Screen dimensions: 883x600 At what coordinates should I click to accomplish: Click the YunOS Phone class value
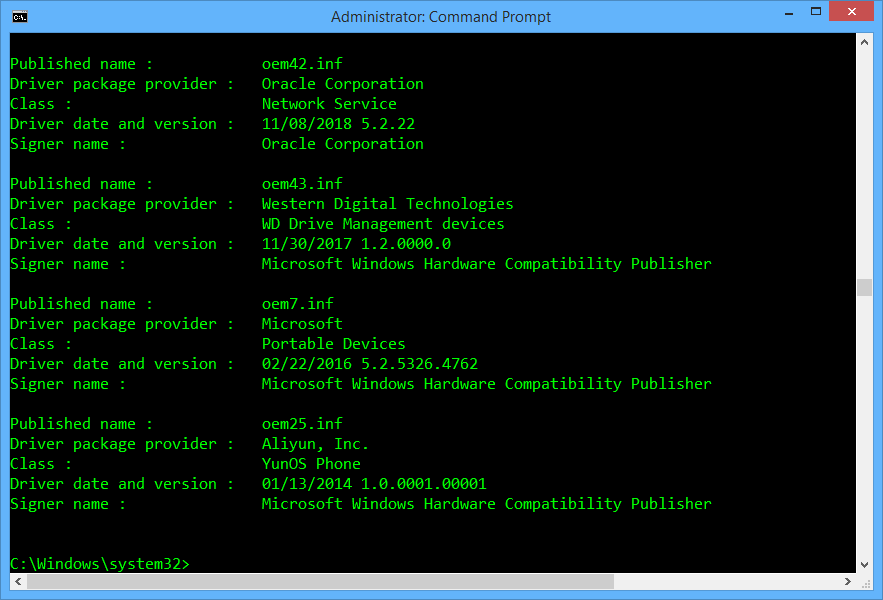311,464
